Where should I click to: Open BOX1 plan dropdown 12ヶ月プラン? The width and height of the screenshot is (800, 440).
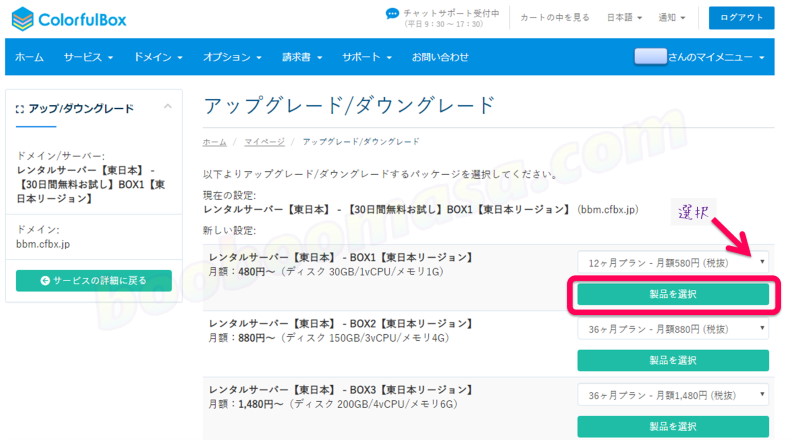click(x=673, y=263)
